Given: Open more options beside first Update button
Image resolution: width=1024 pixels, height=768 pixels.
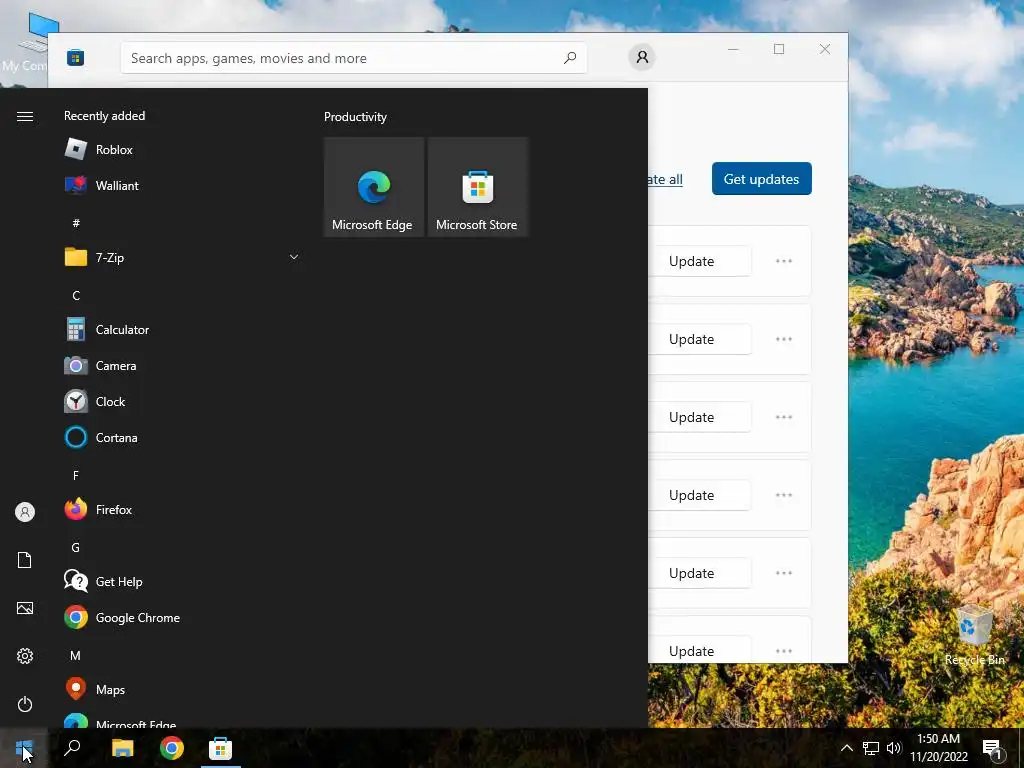Looking at the screenshot, I should pyautogui.click(x=784, y=261).
